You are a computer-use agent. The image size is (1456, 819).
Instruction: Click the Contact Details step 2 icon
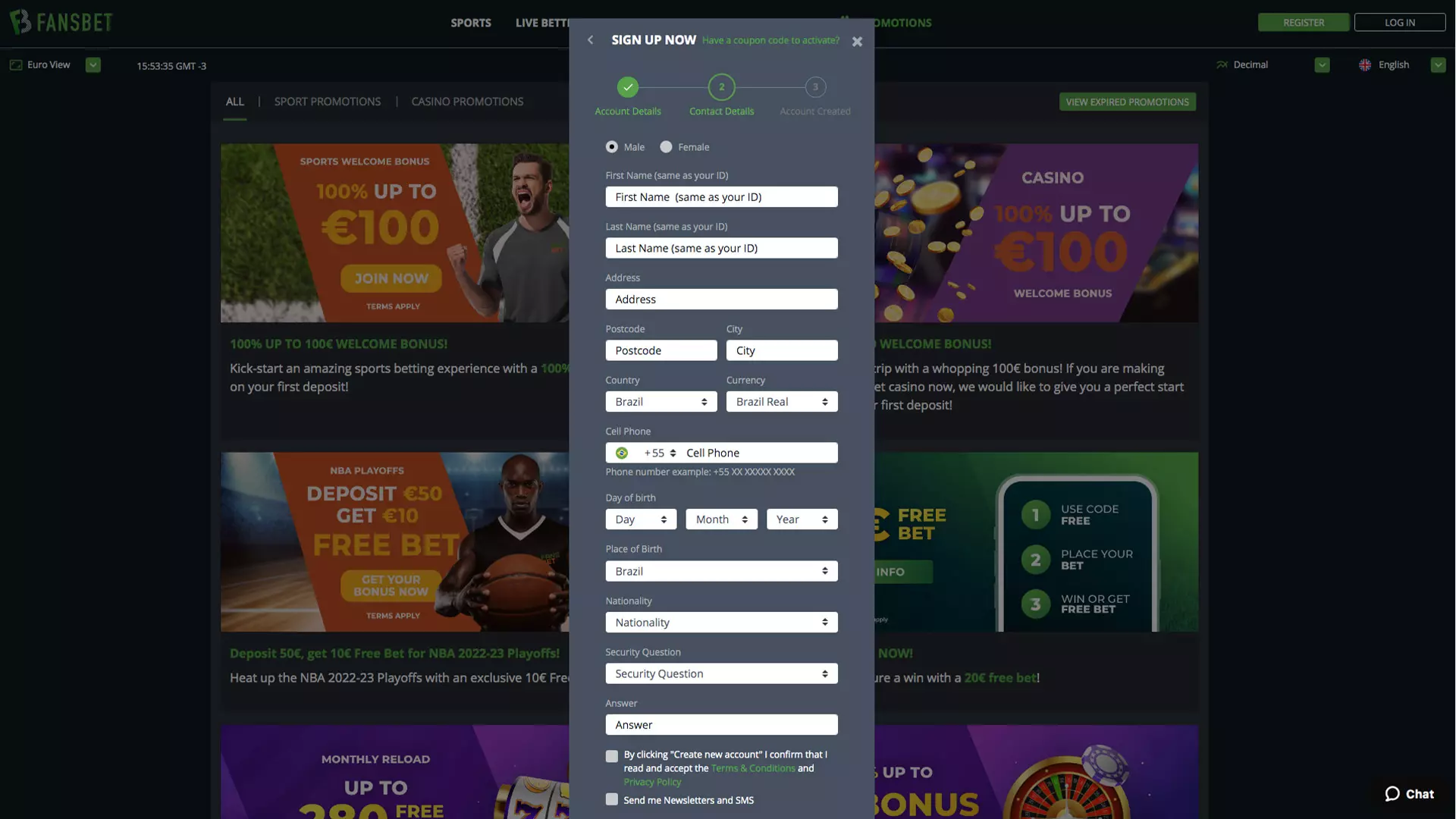[x=721, y=87]
